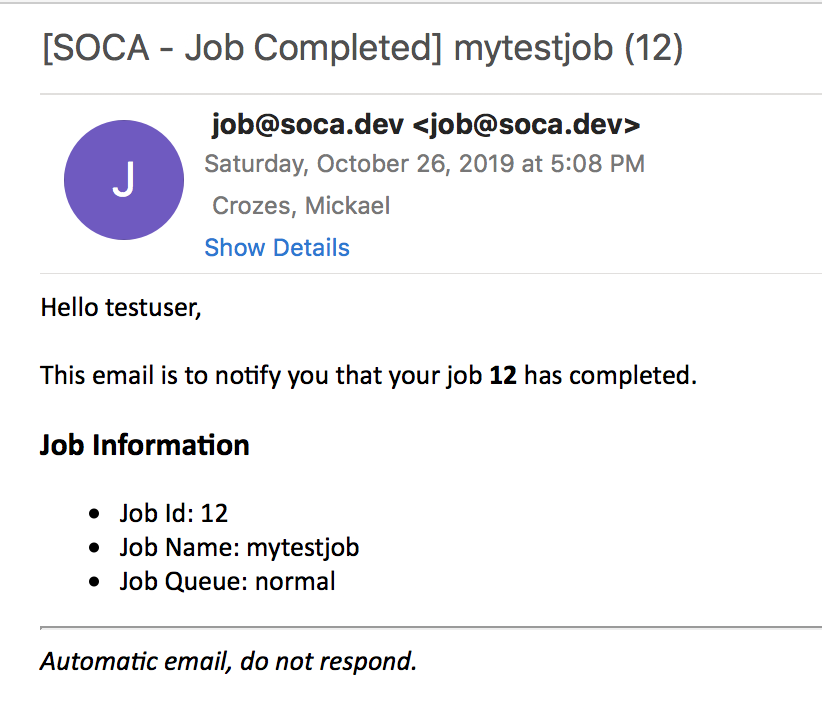The height and width of the screenshot is (728, 822).
Task: Click the Job Name: mytestjob list item
Action: point(239,548)
